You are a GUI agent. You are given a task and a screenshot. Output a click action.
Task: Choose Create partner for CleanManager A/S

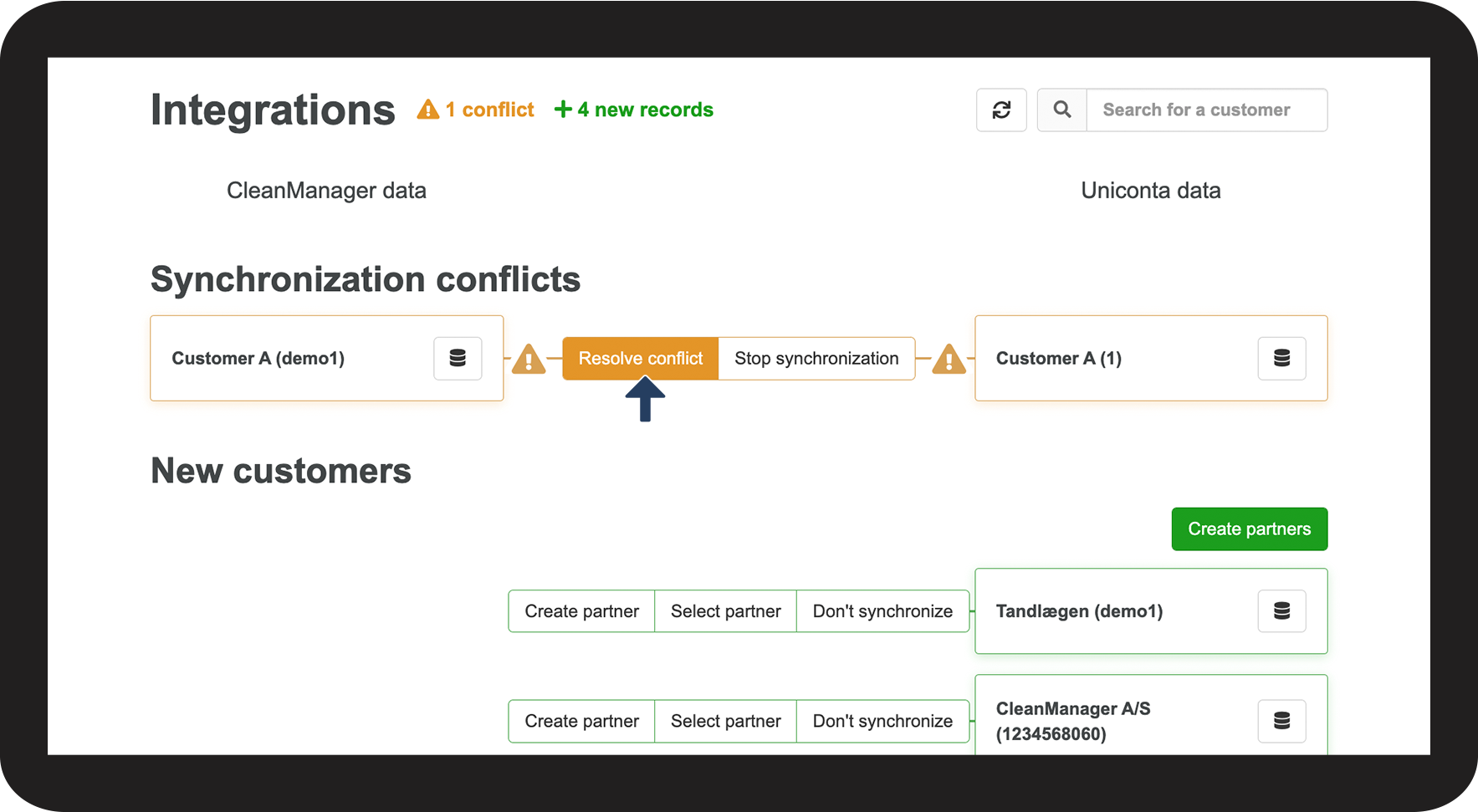point(581,721)
